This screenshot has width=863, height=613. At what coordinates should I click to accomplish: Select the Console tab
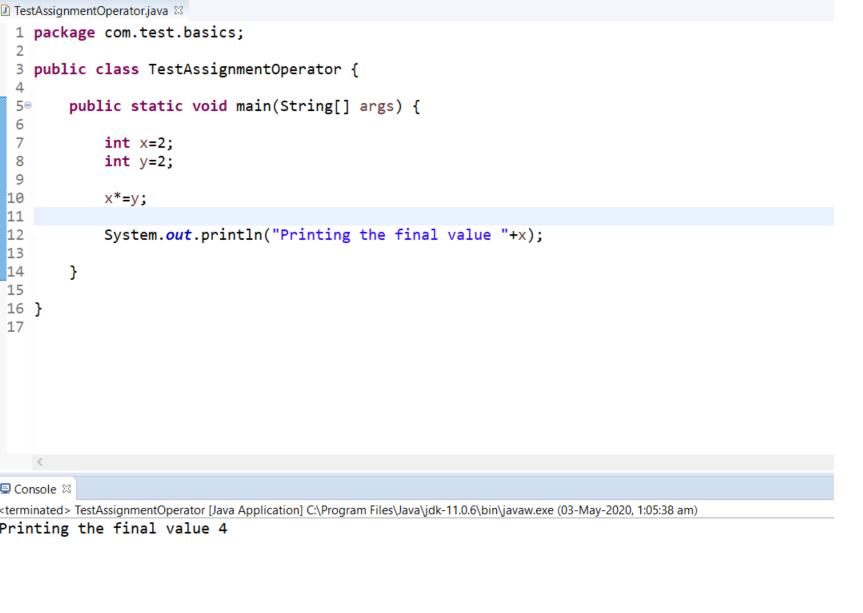pyautogui.click(x=35, y=489)
